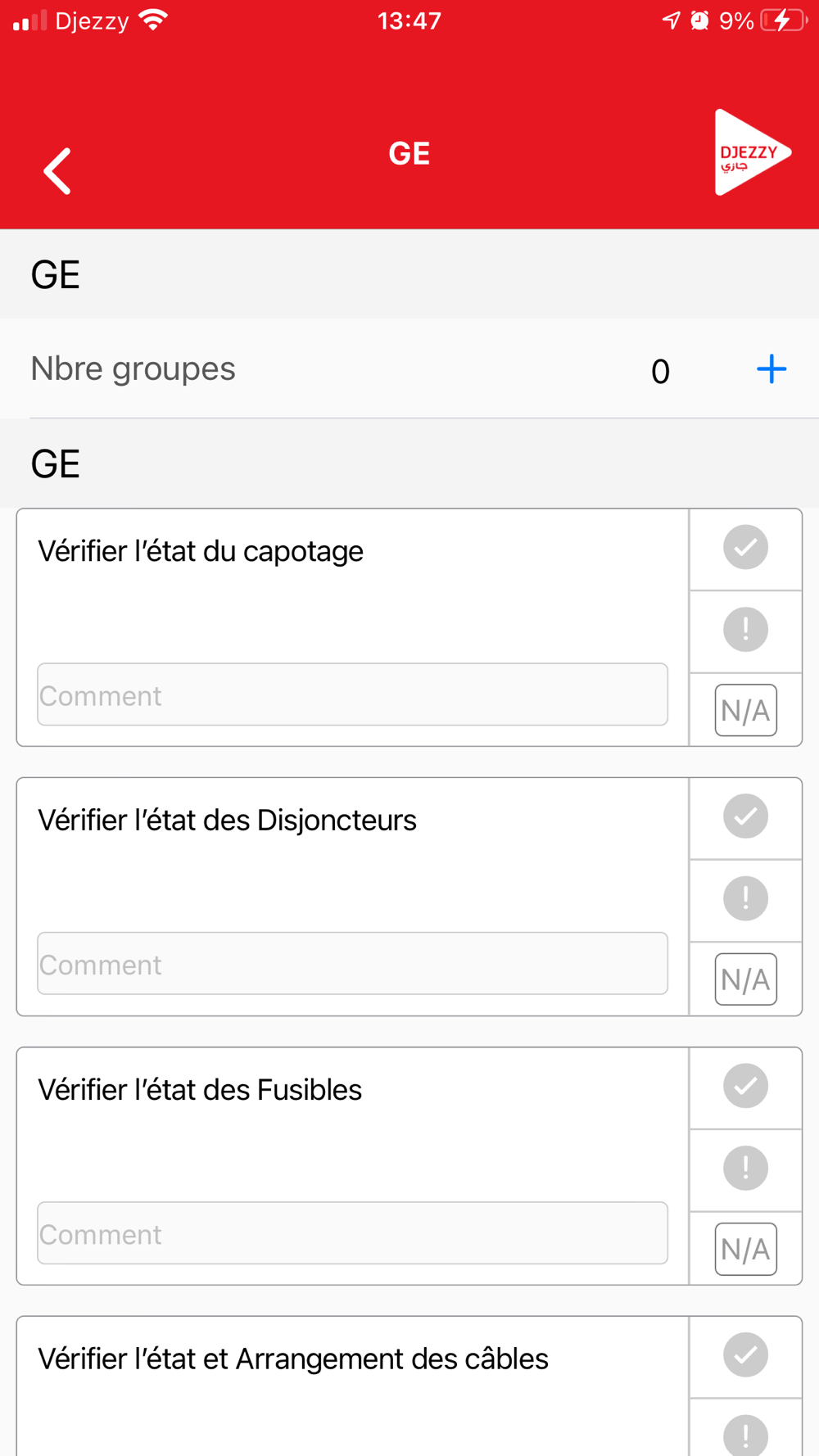This screenshot has height=1456, width=819.
Task: Tap the battery indicator in status bar
Action: point(782,20)
